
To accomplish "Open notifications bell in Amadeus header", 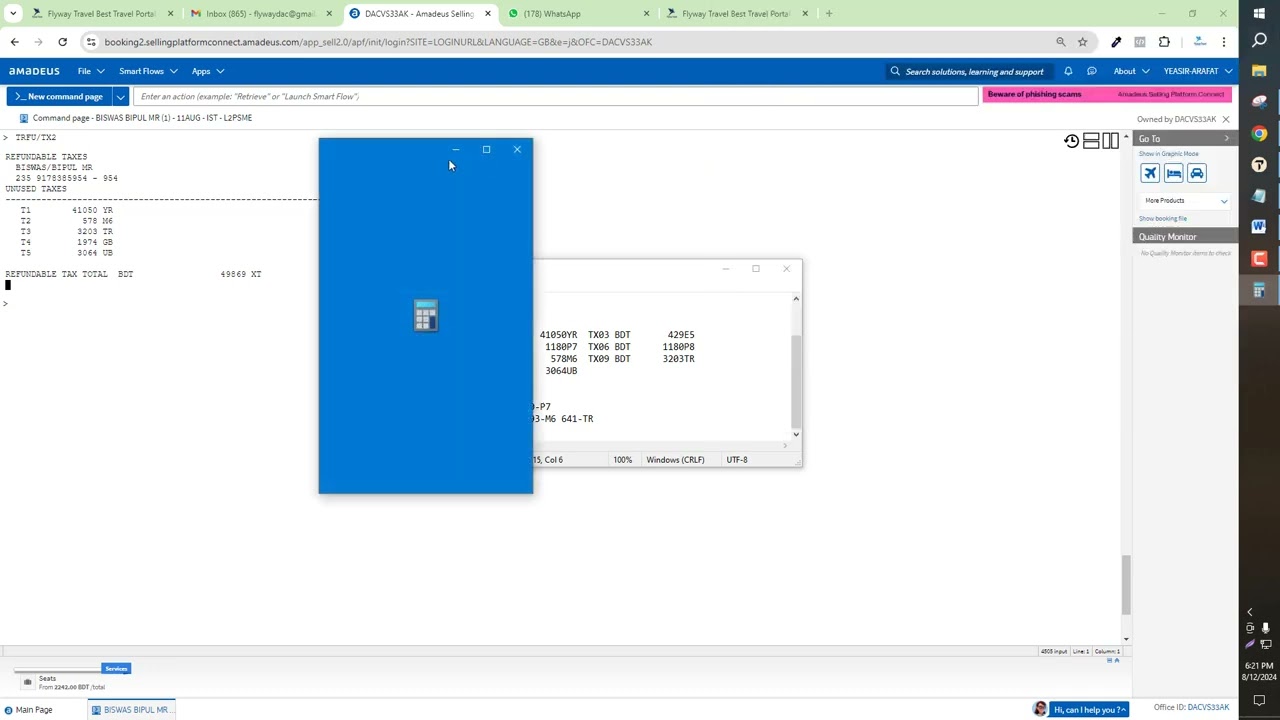I will (1068, 71).
